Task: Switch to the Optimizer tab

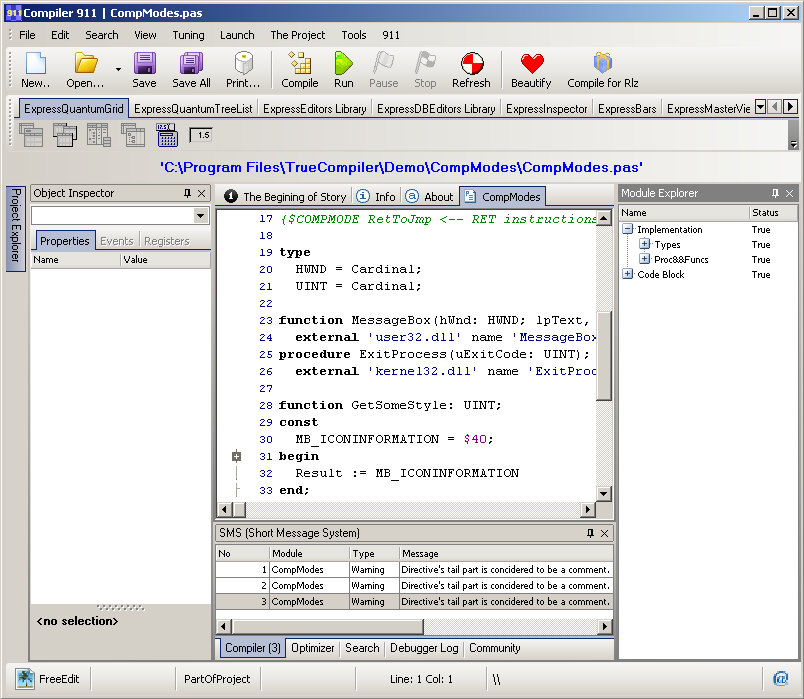Action: 312,648
